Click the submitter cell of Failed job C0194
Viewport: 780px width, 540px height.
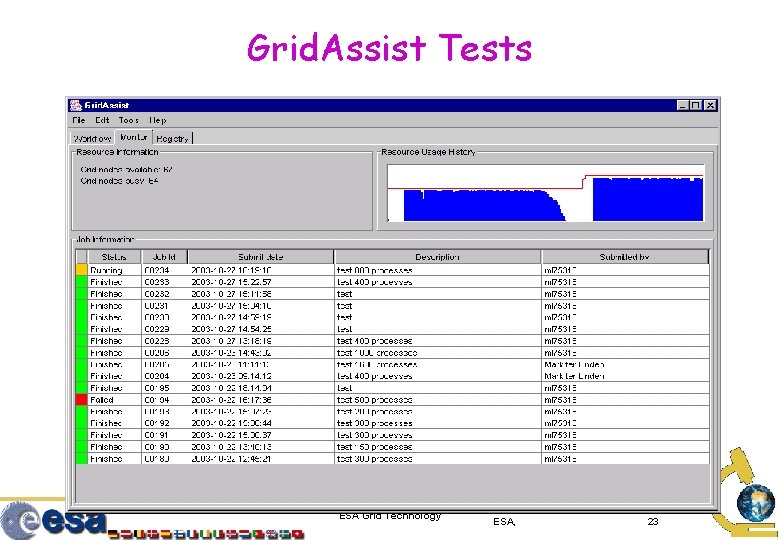pyautogui.click(x=626, y=399)
